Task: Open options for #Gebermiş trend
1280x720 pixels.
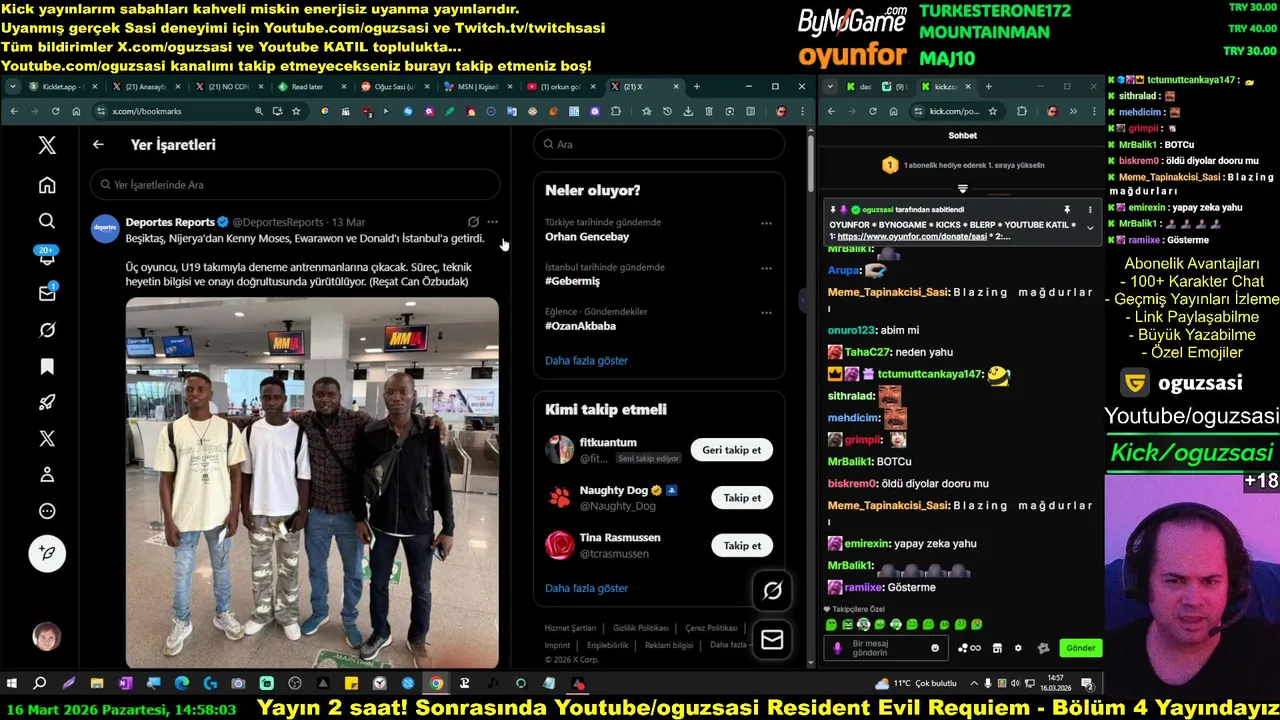Action: (766, 269)
